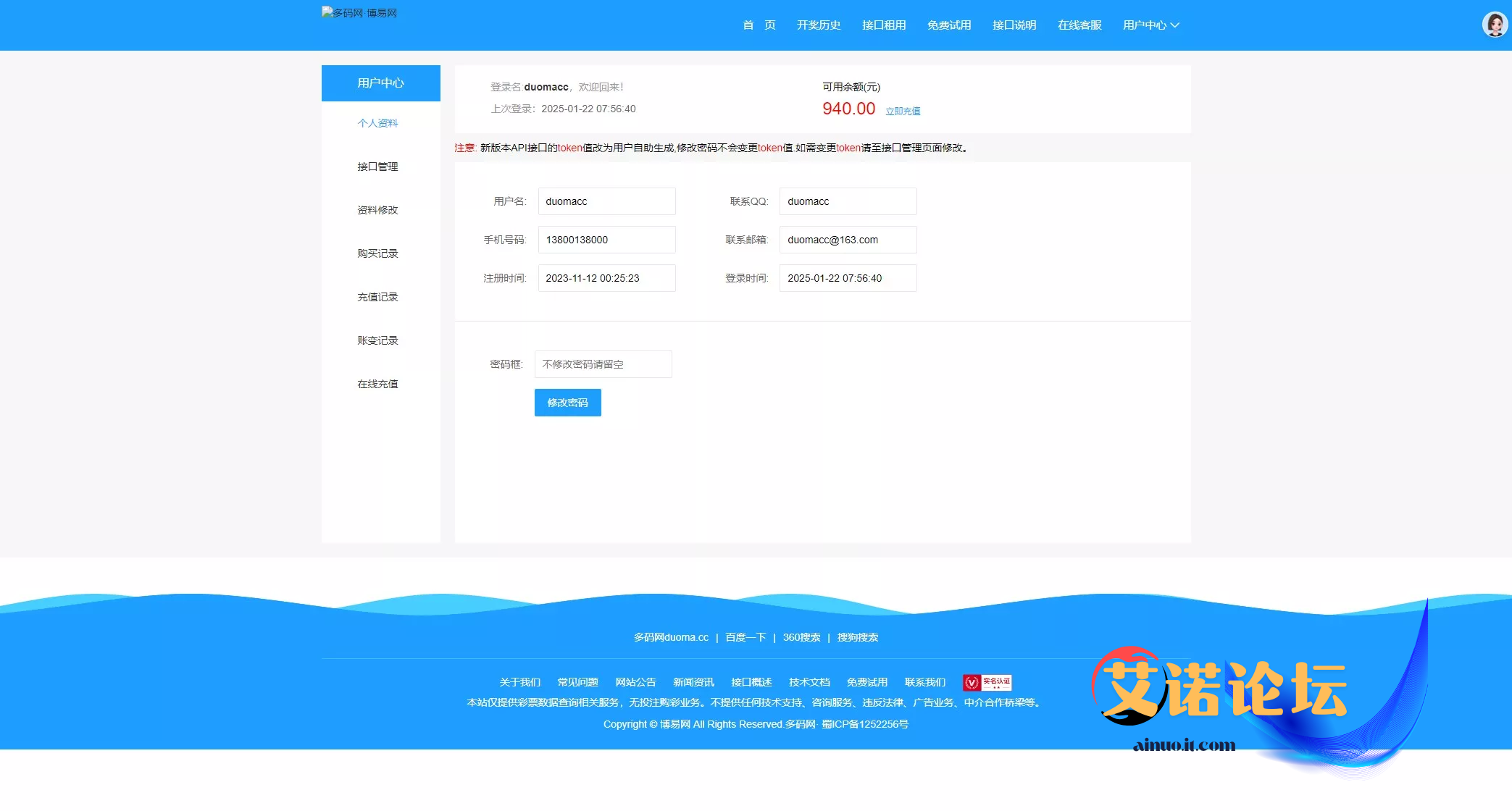1512x811 pixels.
Task: Open 接口说明 nav item
Action: click(1014, 25)
